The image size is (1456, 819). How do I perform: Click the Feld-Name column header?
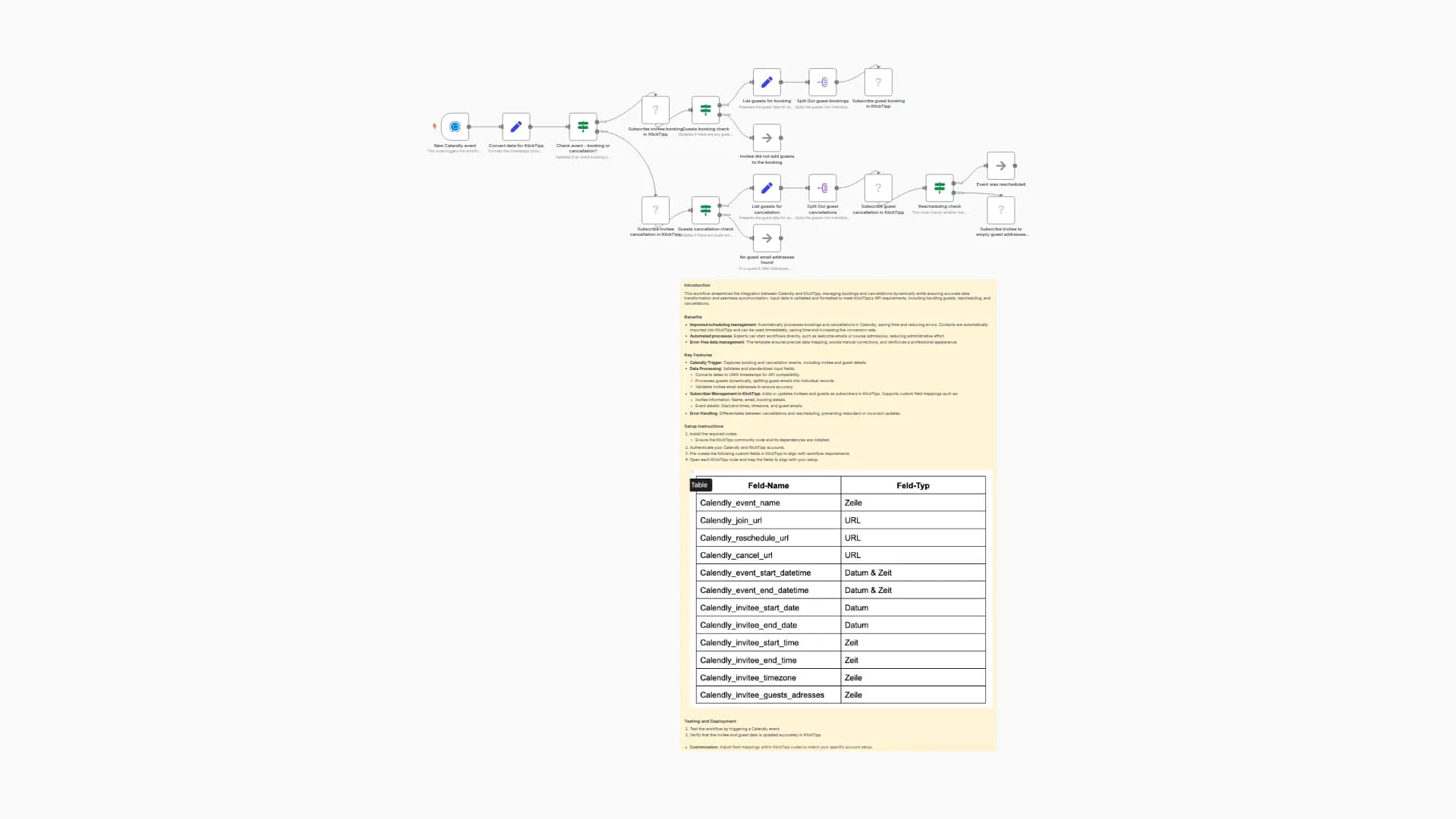click(x=768, y=485)
